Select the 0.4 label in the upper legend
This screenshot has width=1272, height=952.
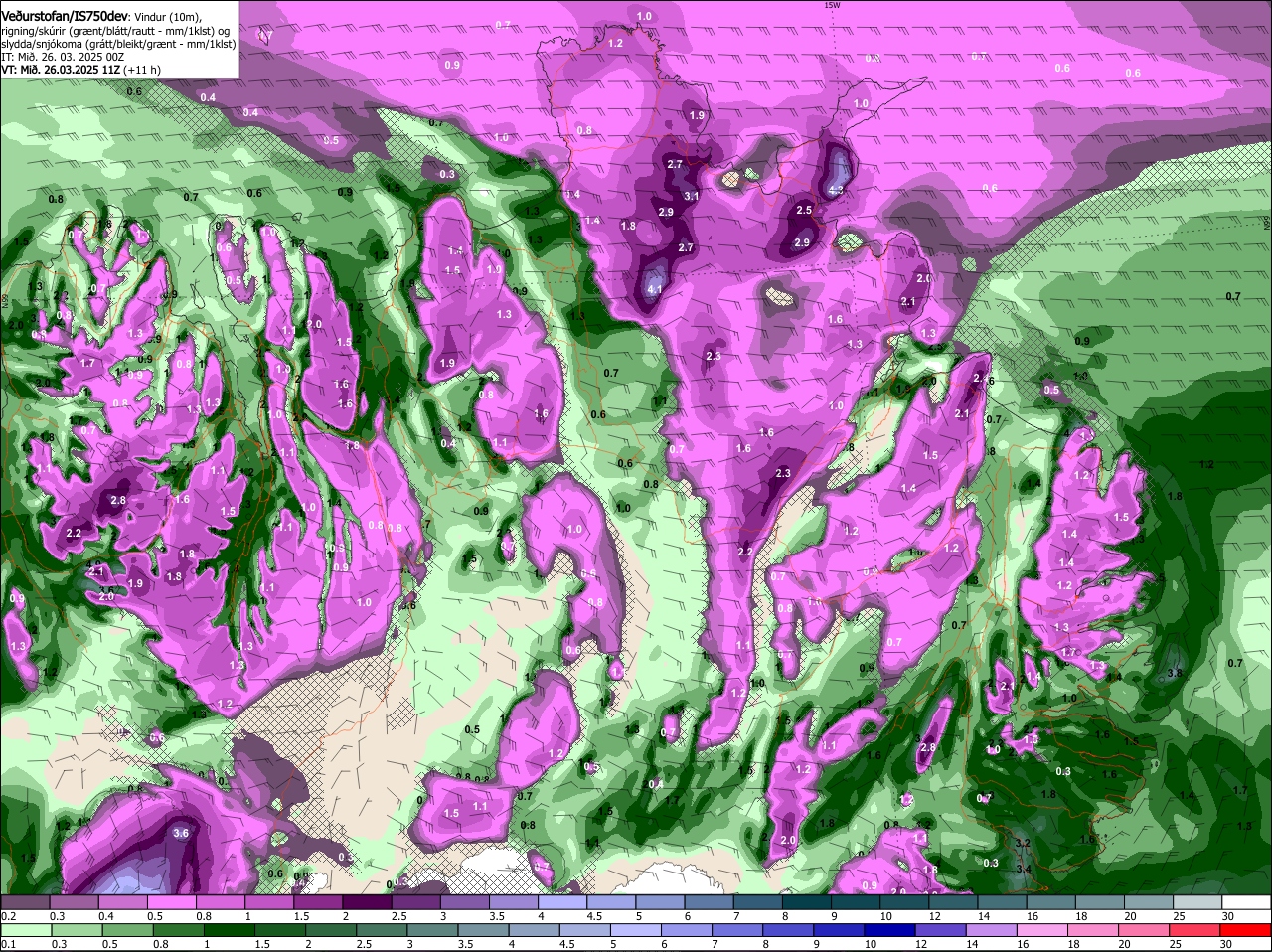point(106,916)
